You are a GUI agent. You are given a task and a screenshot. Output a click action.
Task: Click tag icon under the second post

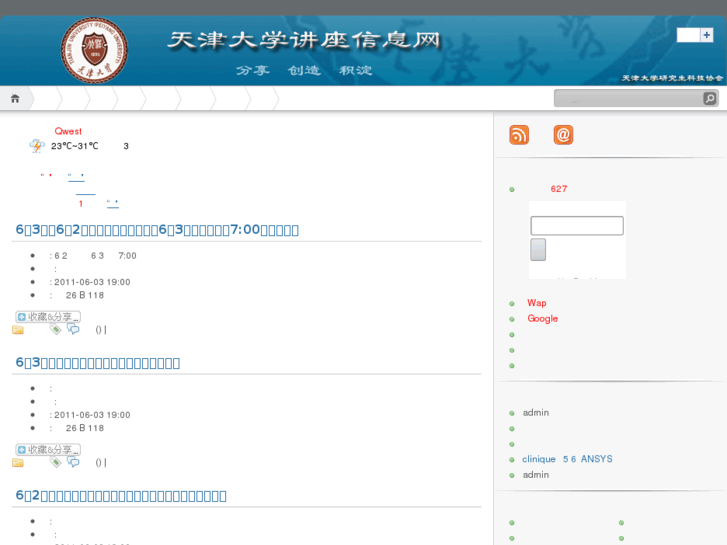tap(56, 462)
